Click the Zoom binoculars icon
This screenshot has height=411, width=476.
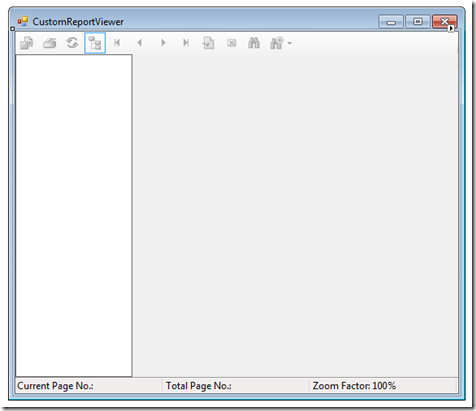coord(277,43)
